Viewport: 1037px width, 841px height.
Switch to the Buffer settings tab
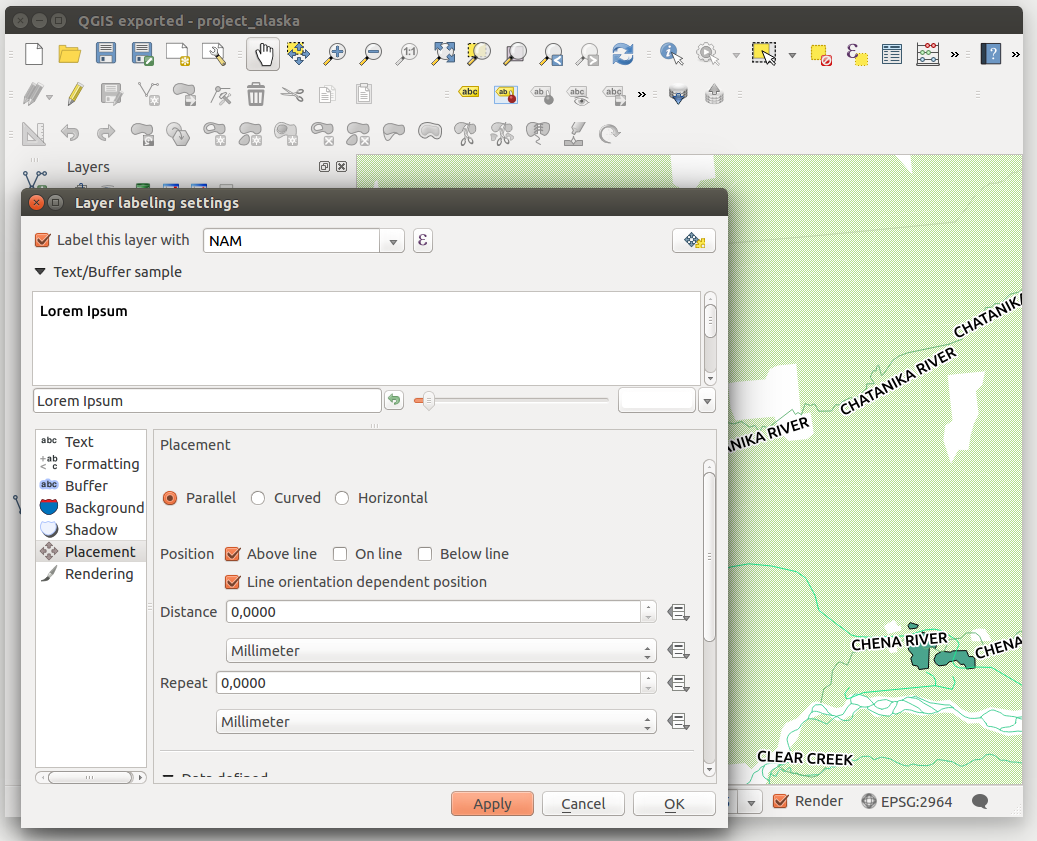click(x=86, y=486)
